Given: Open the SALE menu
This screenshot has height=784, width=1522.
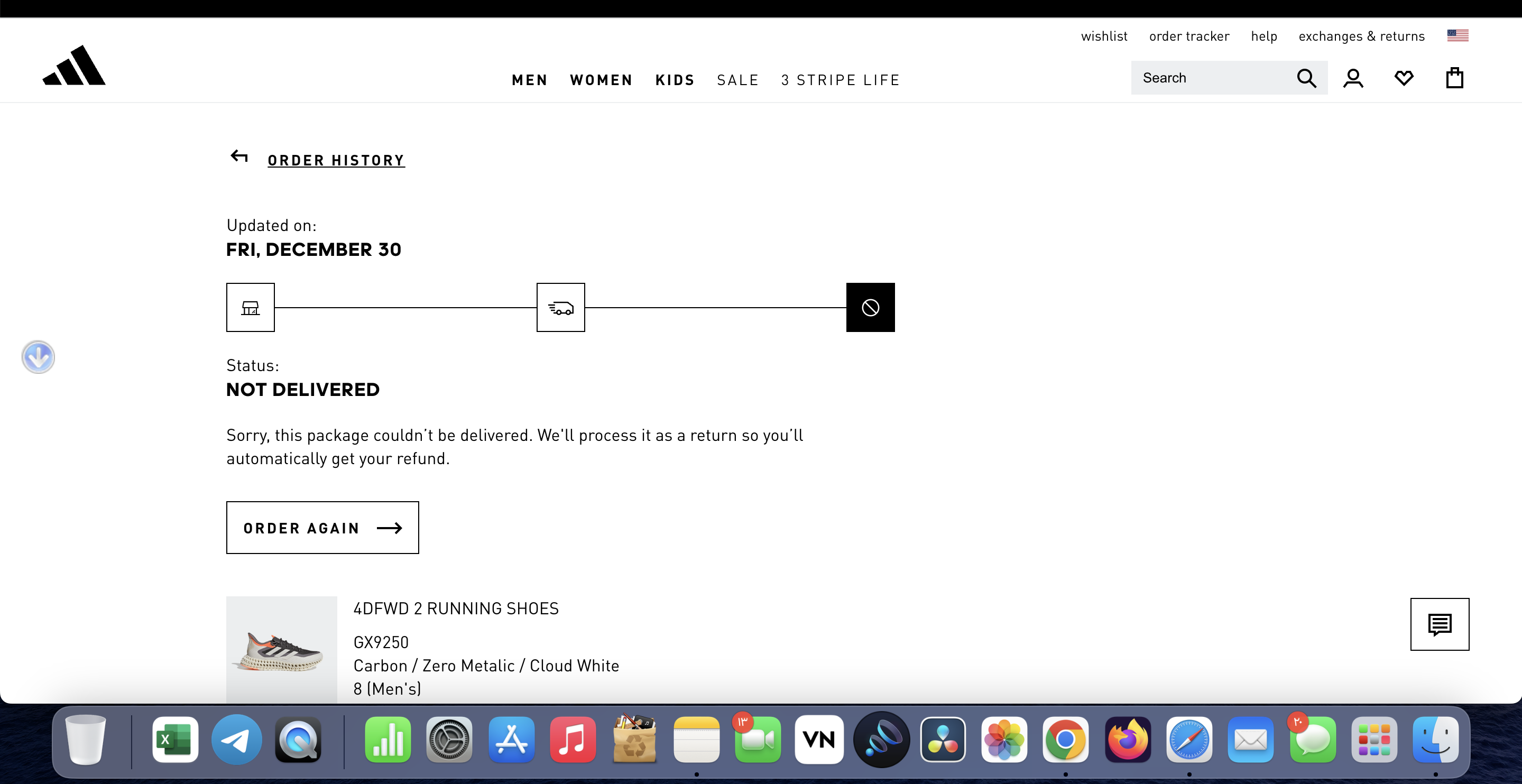Looking at the screenshot, I should (737, 80).
